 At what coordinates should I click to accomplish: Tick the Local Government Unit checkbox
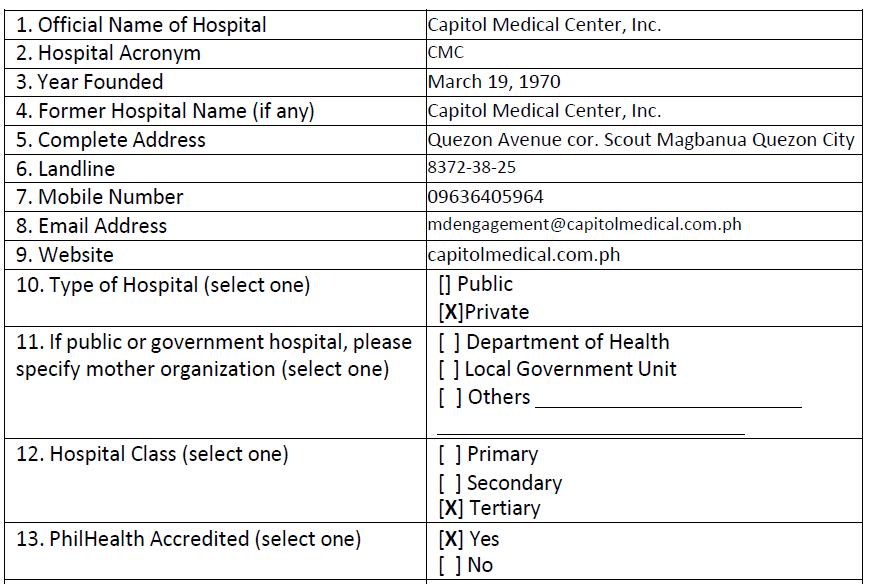tap(449, 369)
